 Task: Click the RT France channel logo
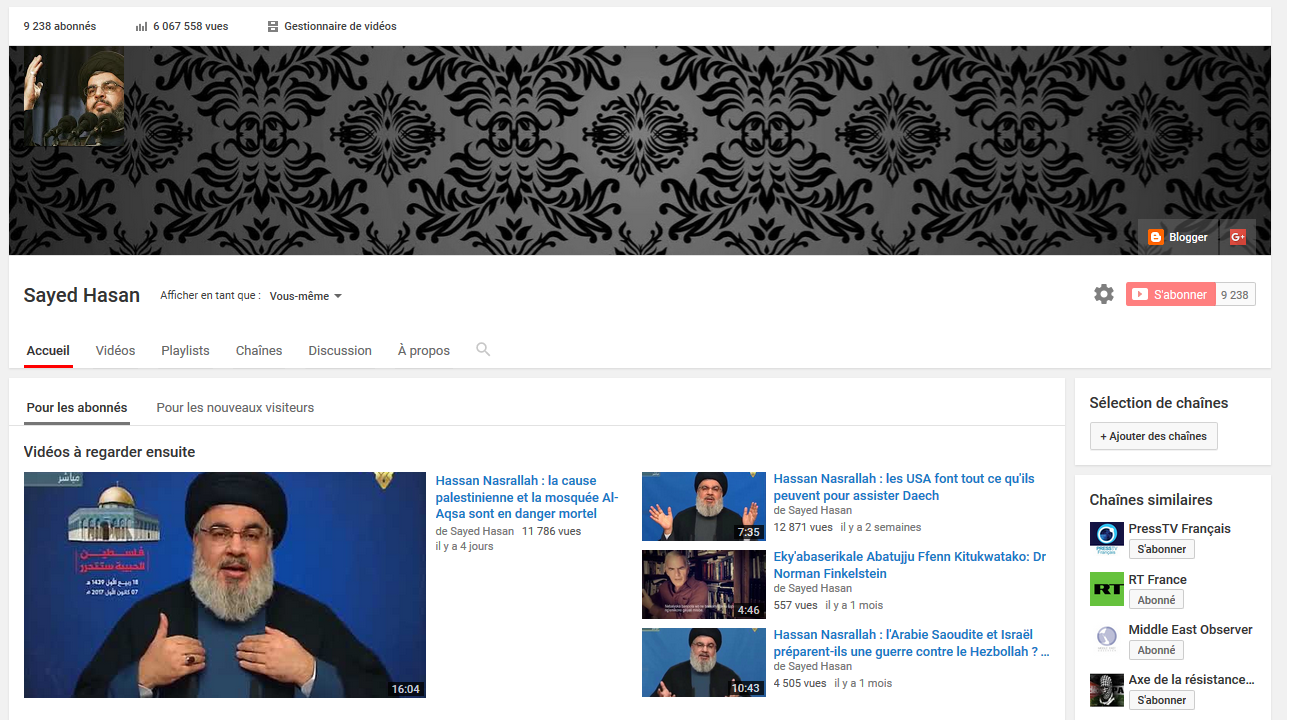point(1106,589)
